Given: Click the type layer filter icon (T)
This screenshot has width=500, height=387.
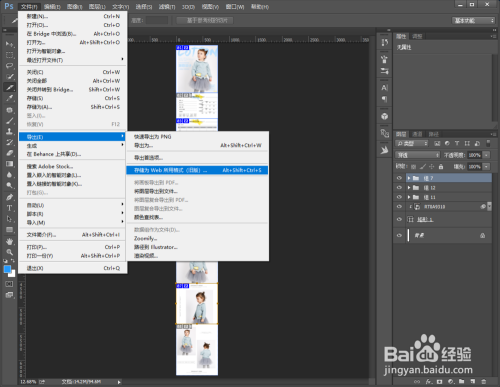Looking at the screenshot, I should click(x=457, y=143).
